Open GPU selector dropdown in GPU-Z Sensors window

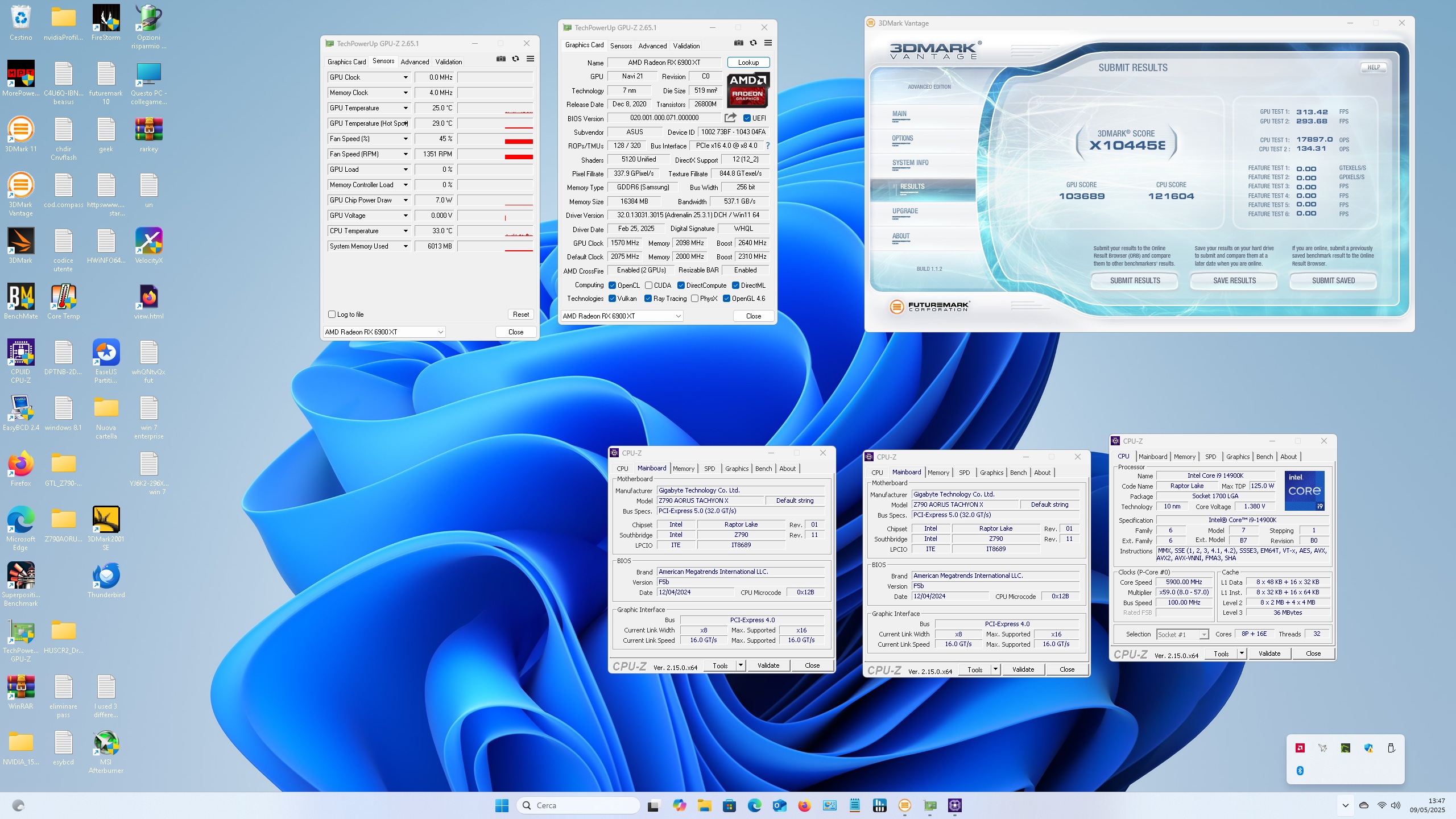pos(384,332)
